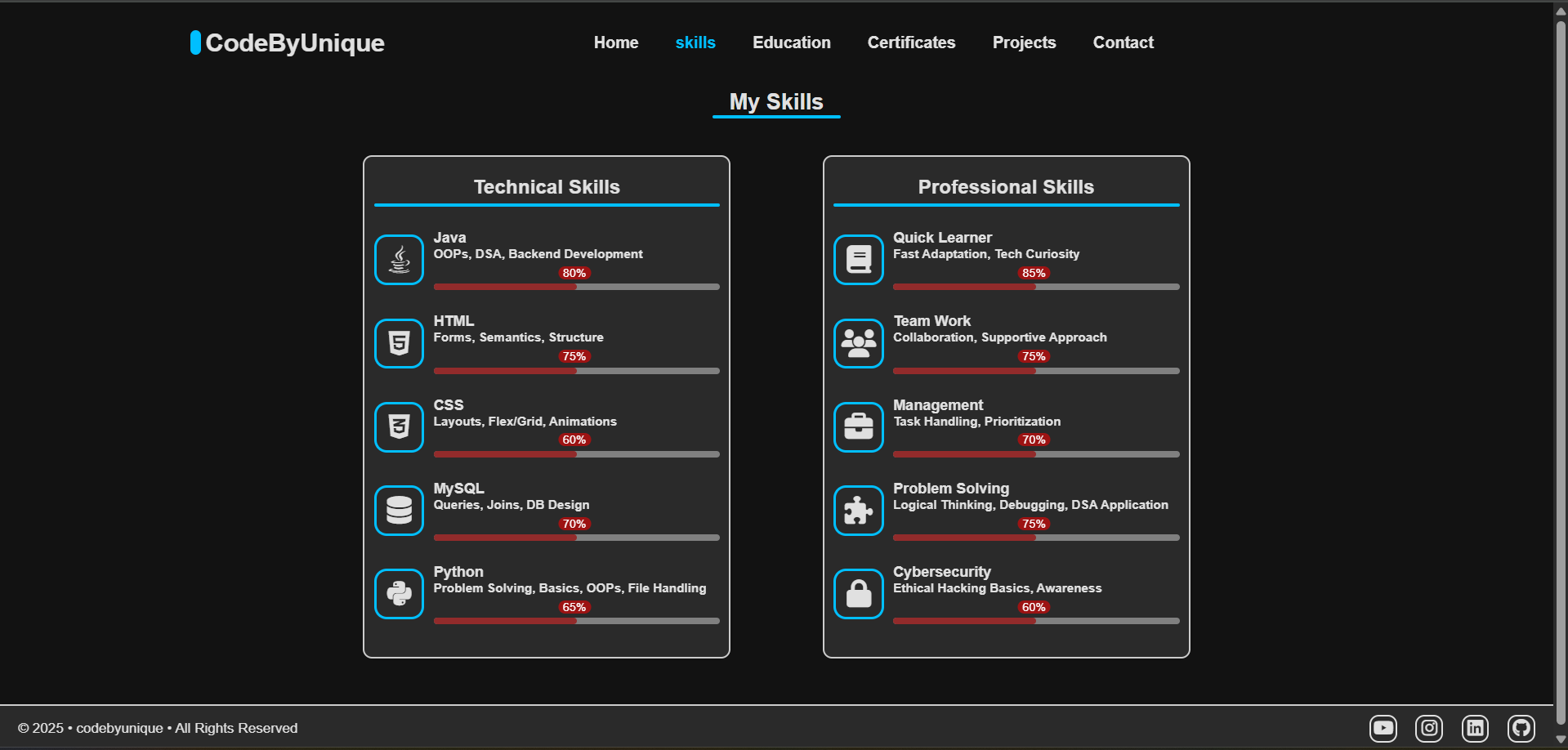Click the Problem Solving puzzle icon
This screenshot has height=750, width=1568.
[x=858, y=510]
